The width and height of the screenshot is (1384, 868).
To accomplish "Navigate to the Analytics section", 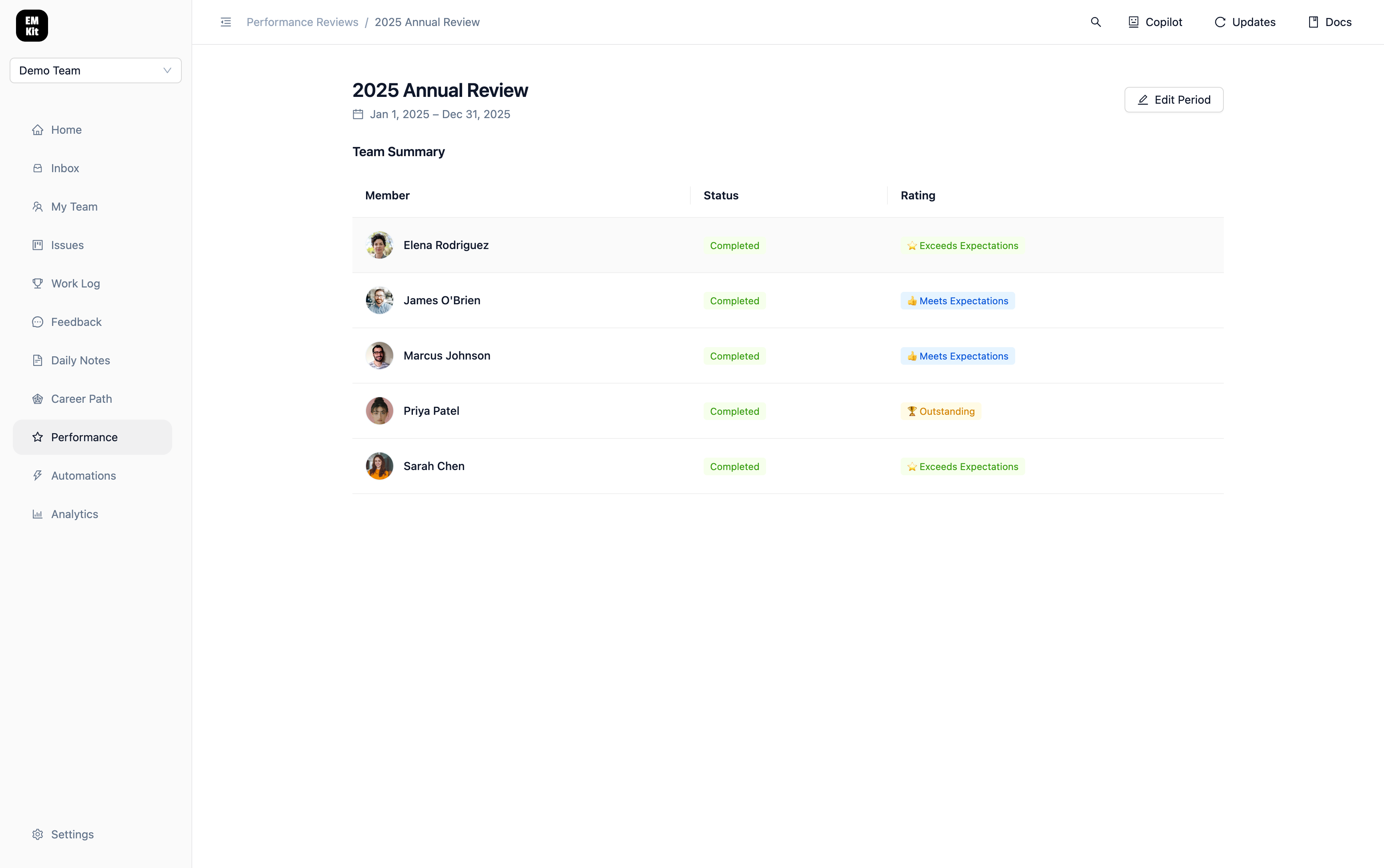I will point(74,514).
